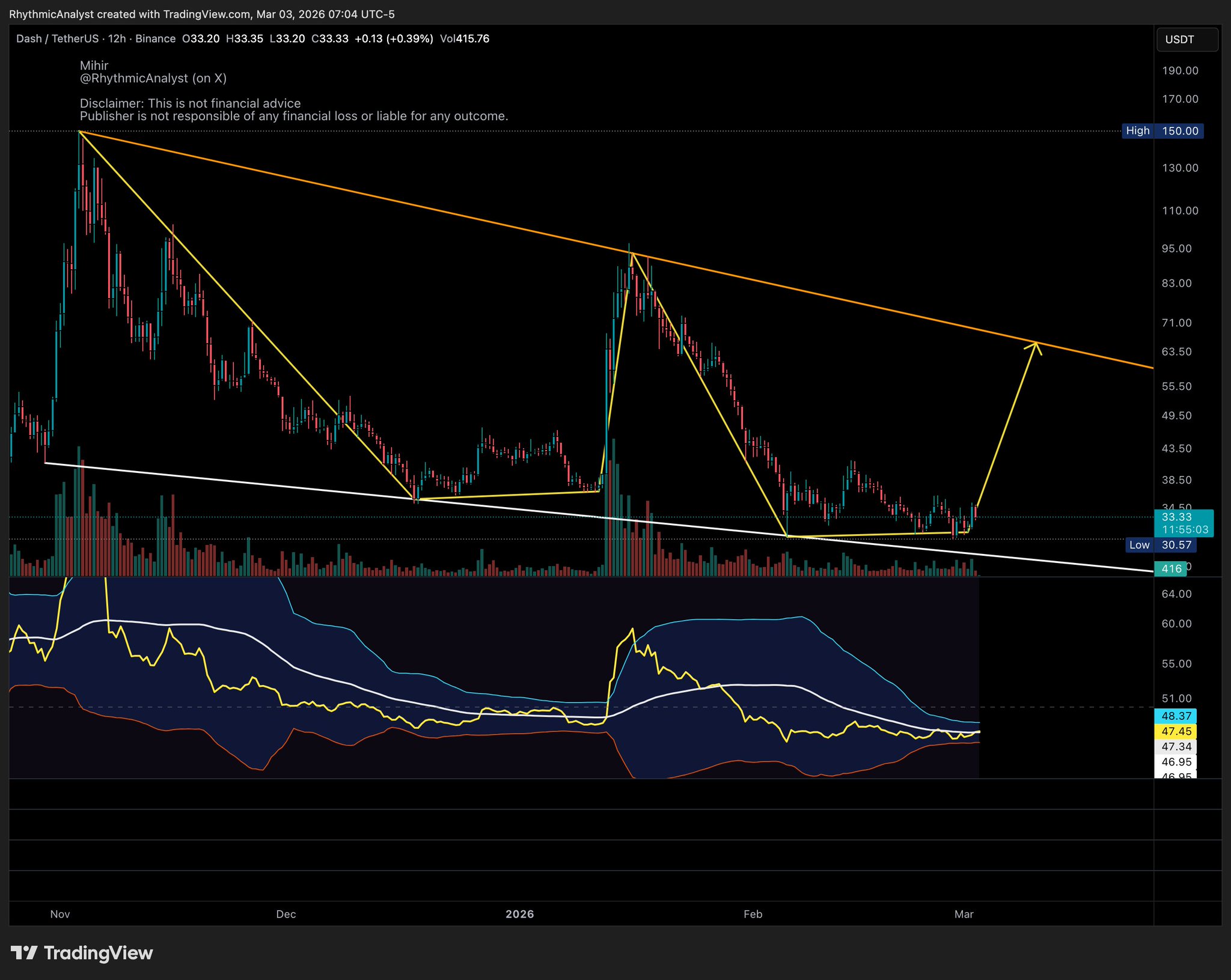Viewport: 1231px width, 980px height.
Task: Click the TradingView logo at bottom left
Action: (x=82, y=953)
